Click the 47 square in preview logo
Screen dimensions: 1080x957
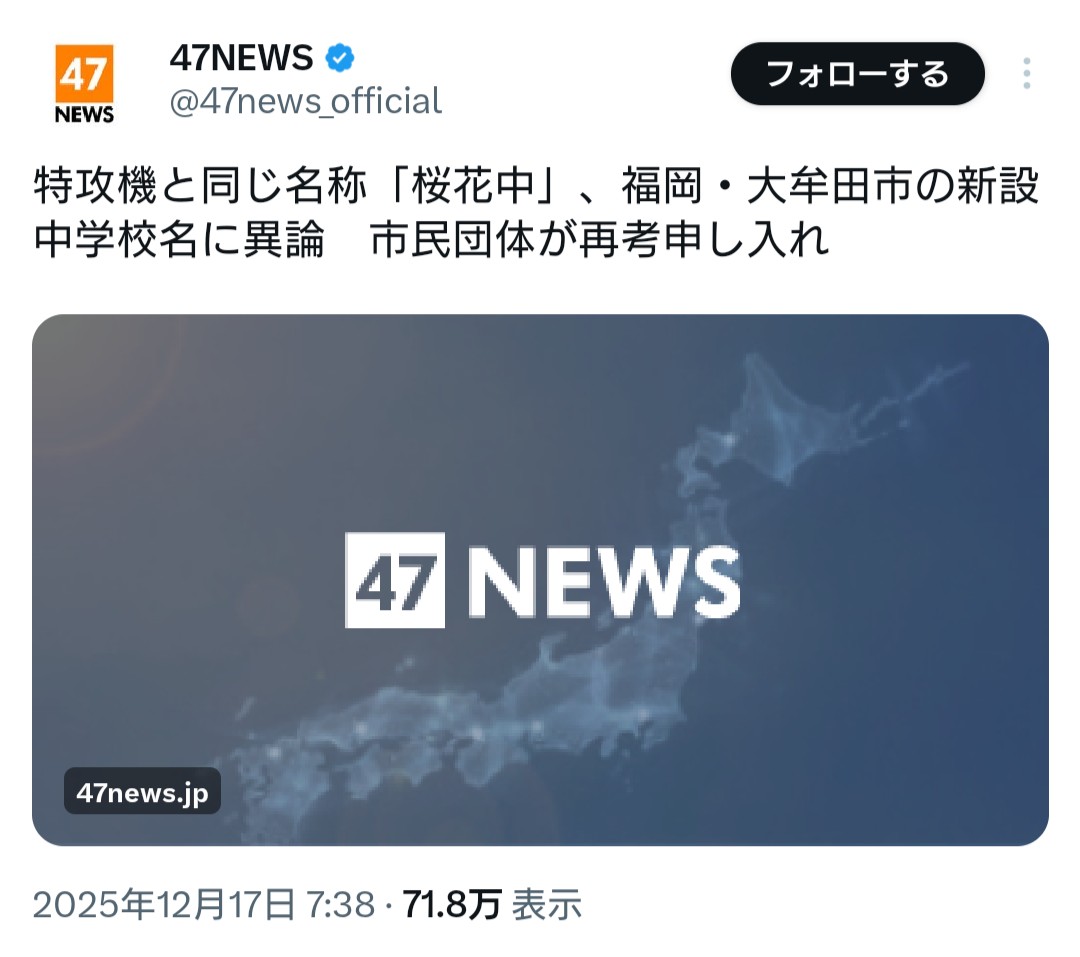pos(395,580)
